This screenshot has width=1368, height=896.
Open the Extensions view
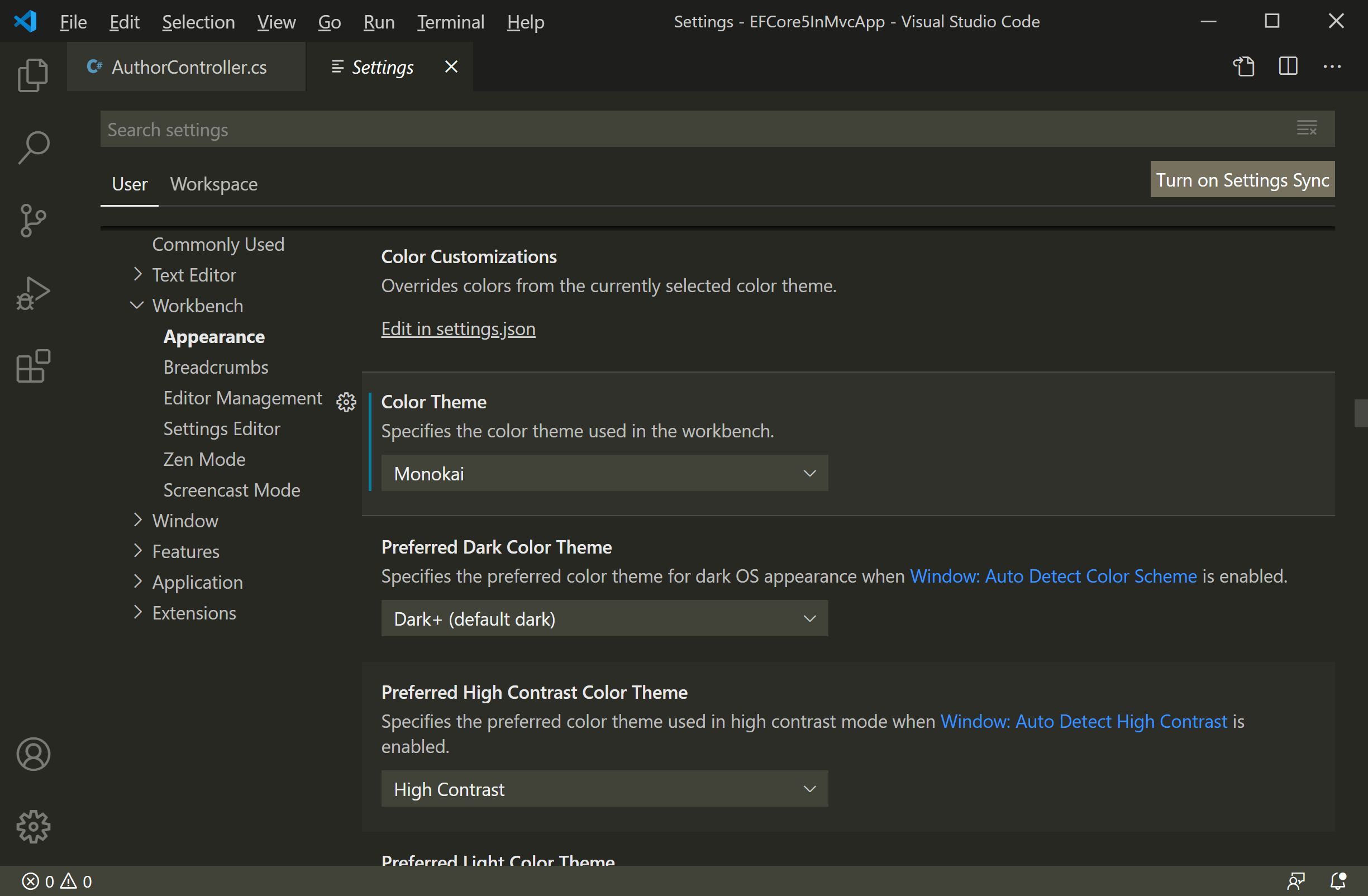(x=33, y=366)
